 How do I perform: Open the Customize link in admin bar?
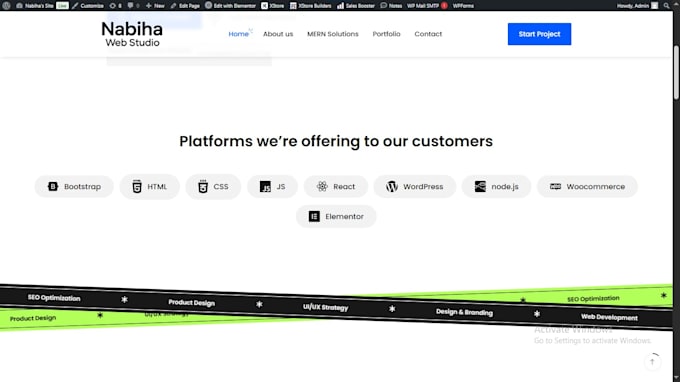[x=88, y=6]
